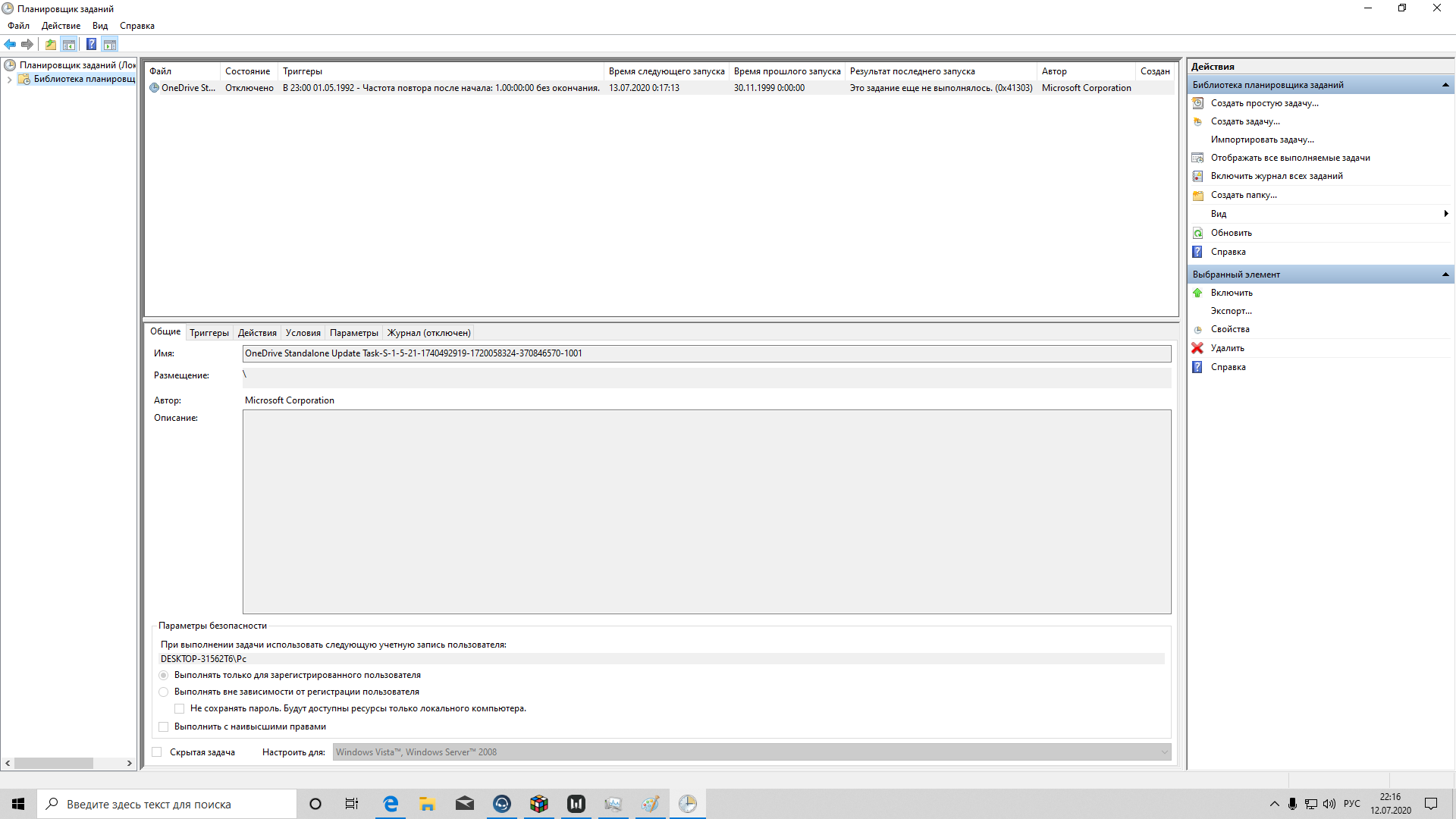The height and width of the screenshot is (819, 1456).
Task: Click the Обновить refresh icon
Action: [x=1197, y=233]
